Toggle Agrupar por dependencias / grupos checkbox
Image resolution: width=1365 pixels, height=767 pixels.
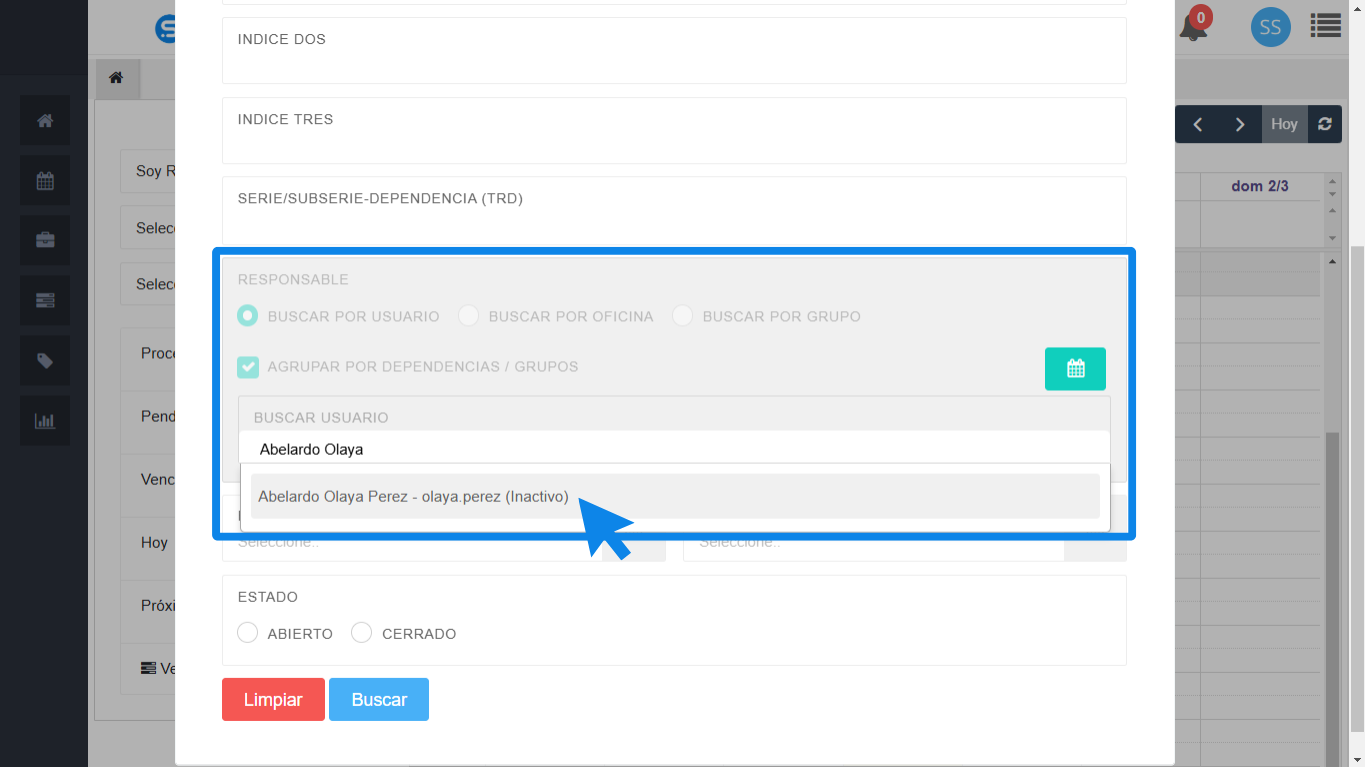point(248,367)
